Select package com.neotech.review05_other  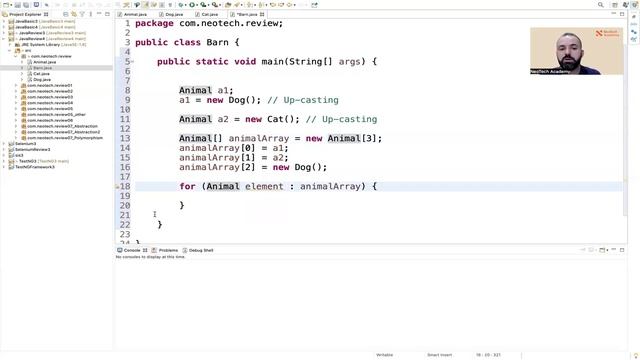53,115
